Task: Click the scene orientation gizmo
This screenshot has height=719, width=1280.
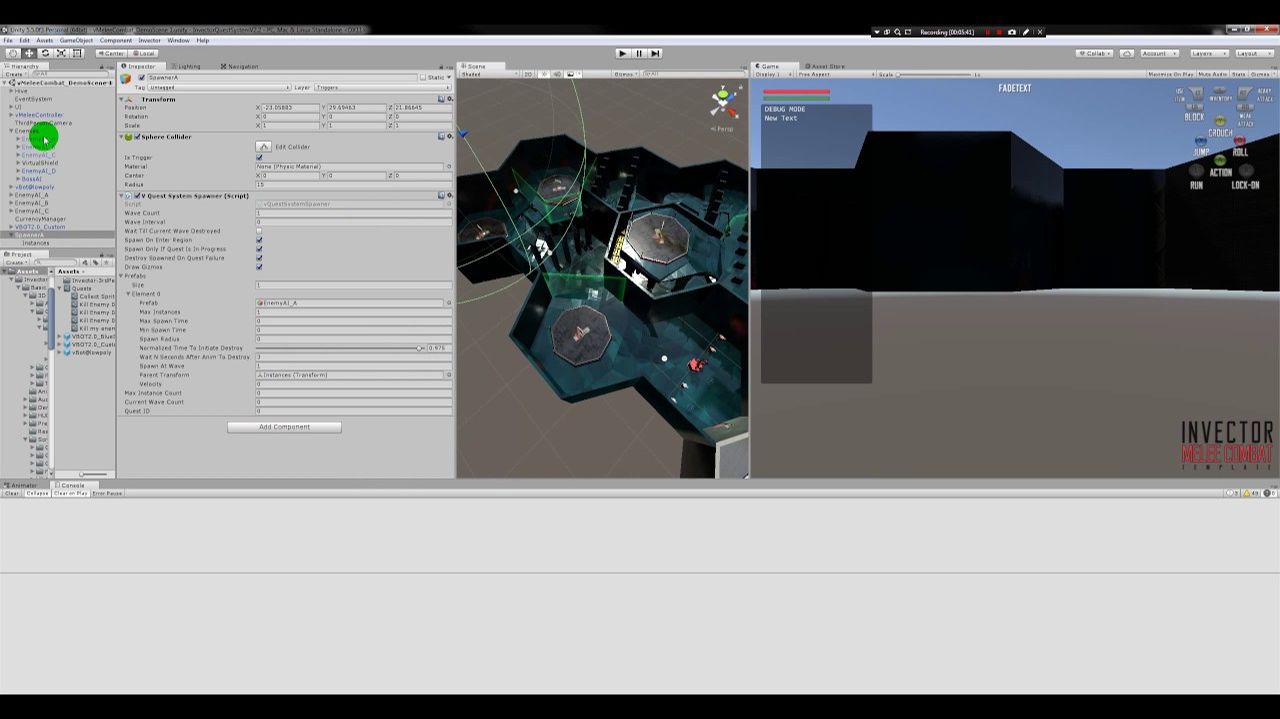Action: tap(724, 102)
